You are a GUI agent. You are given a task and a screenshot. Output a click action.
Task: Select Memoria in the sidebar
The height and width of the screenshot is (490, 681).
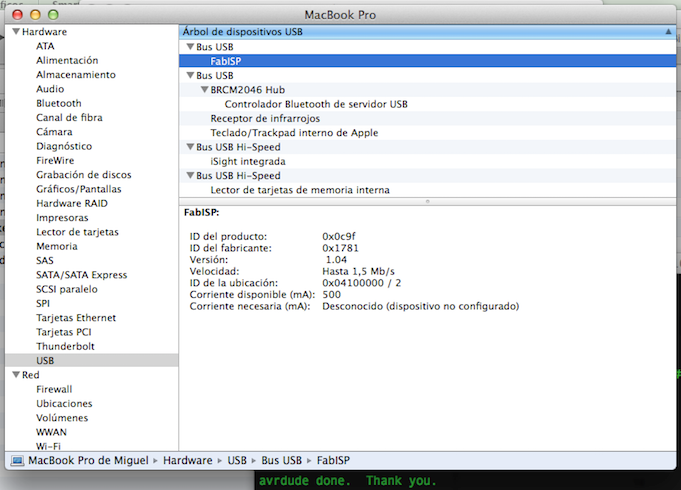(57, 246)
